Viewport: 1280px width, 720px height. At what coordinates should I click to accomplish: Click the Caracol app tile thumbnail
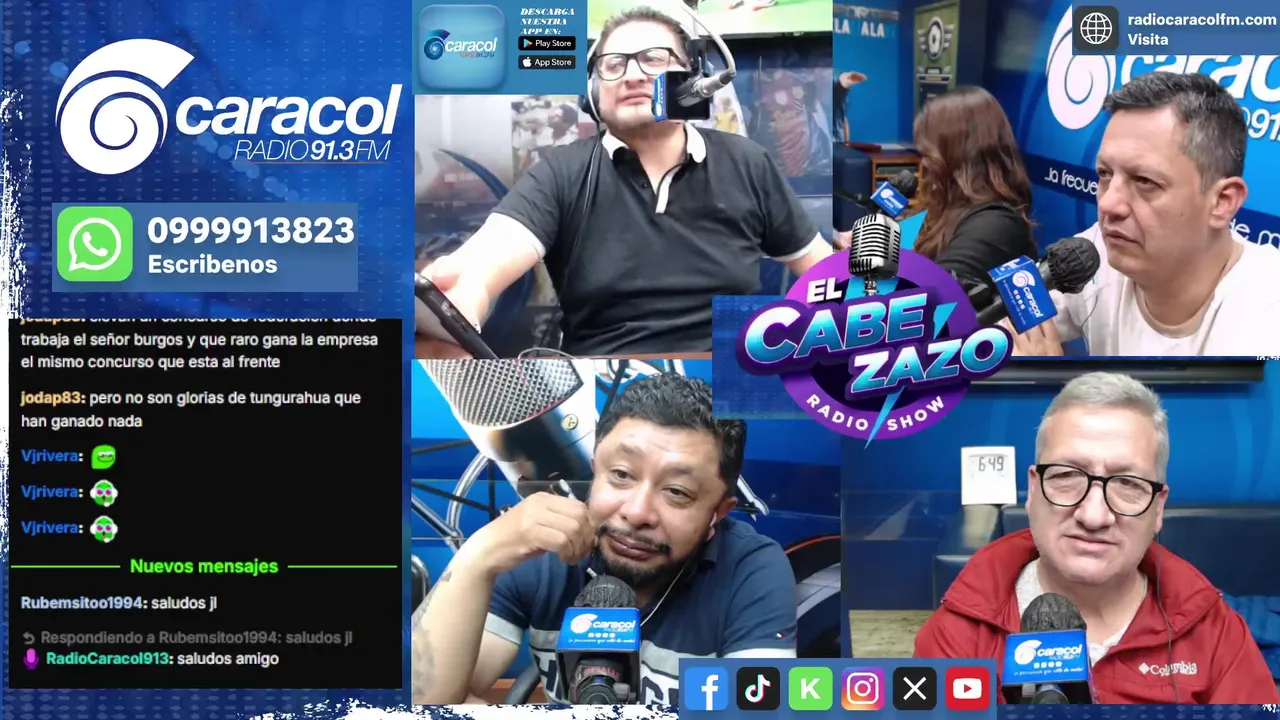coord(461,47)
